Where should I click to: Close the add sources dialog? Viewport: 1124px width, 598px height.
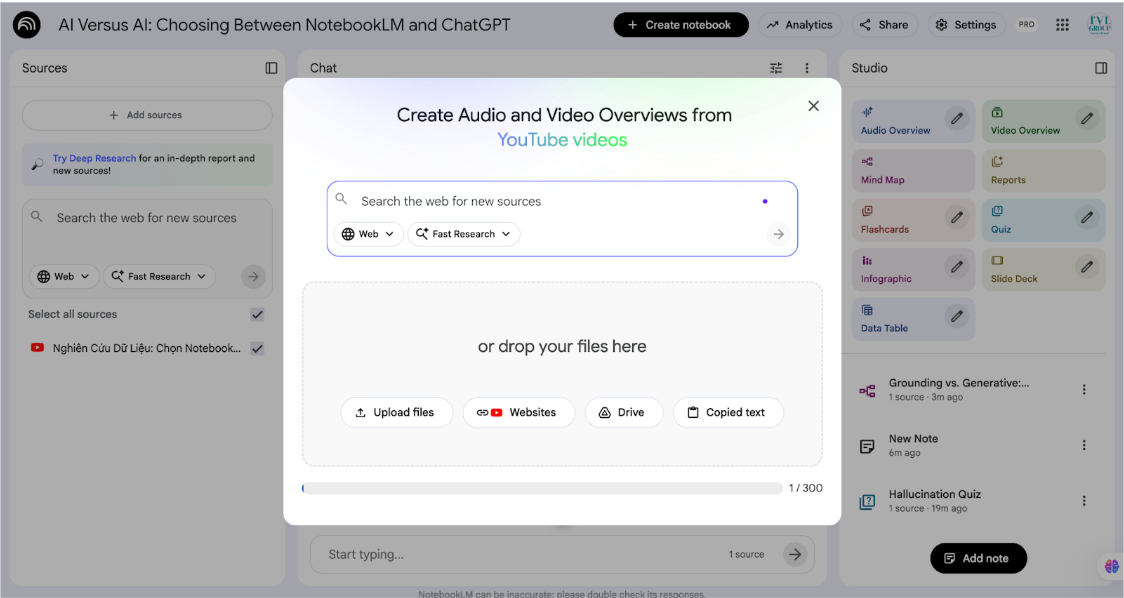[813, 106]
